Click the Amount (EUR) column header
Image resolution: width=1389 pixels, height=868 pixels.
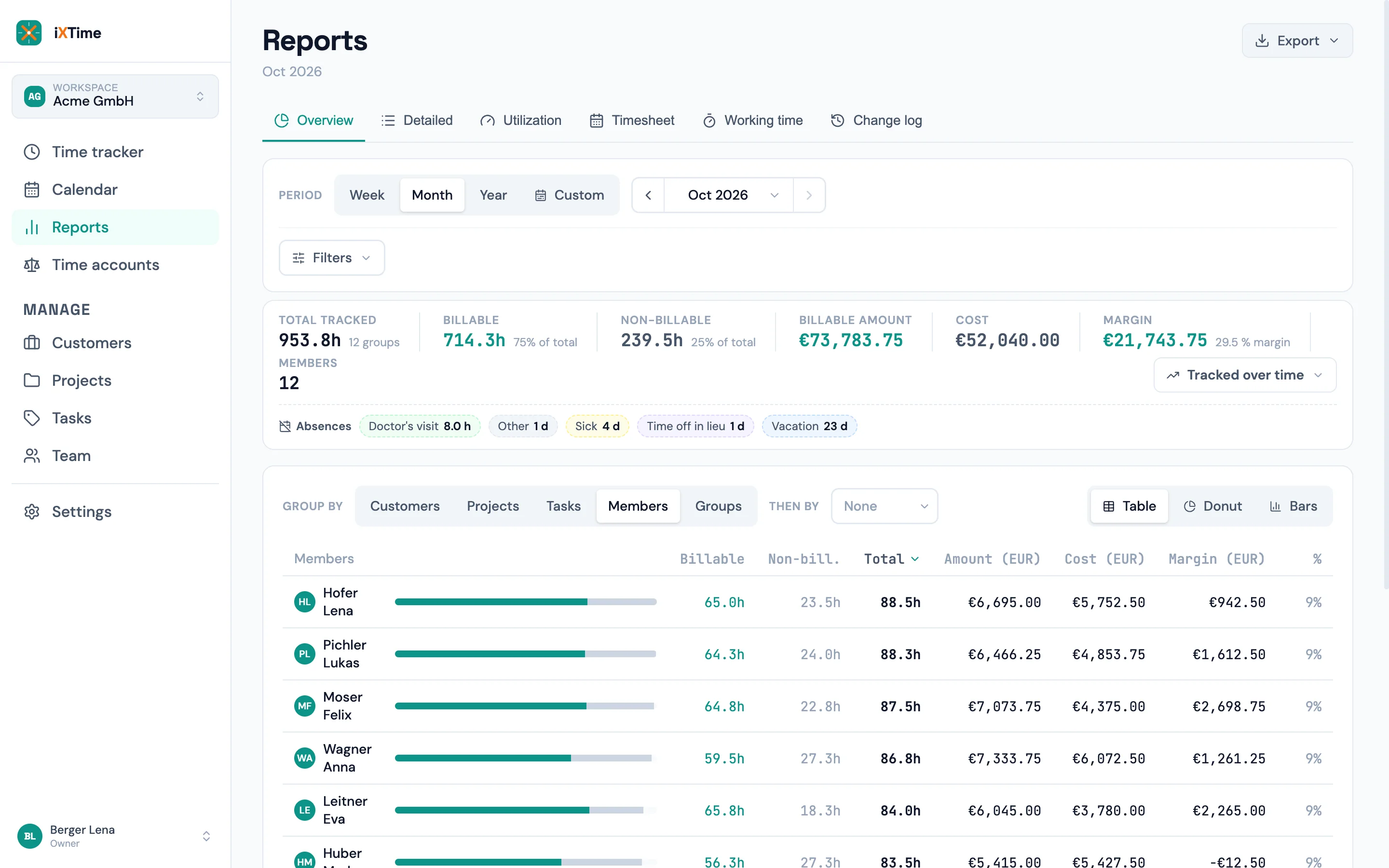click(993, 558)
